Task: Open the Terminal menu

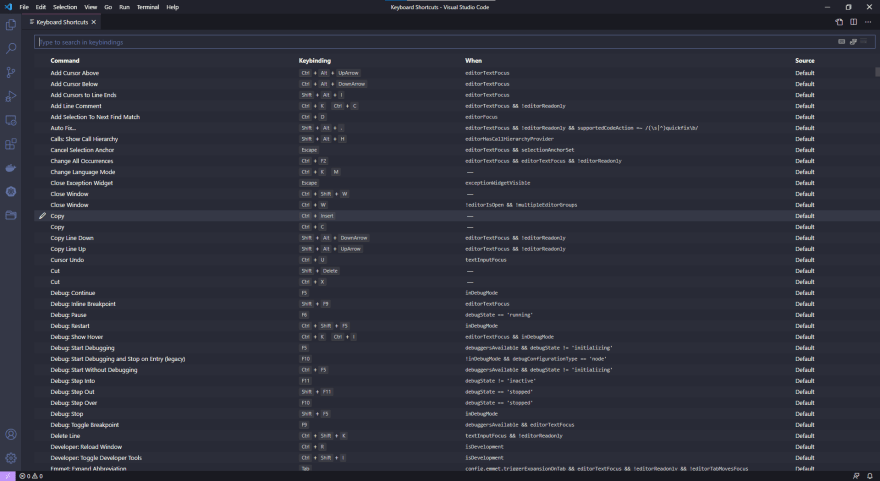Action: pyautogui.click(x=148, y=7)
